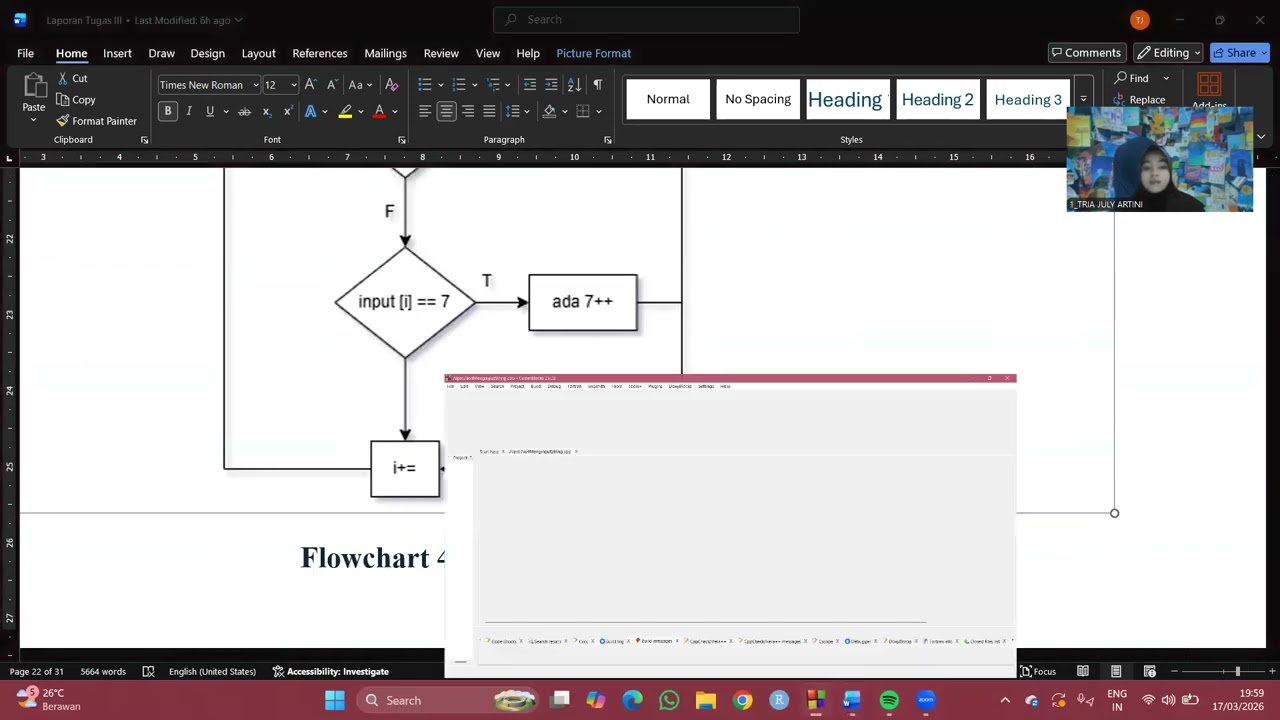The width and height of the screenshot is (1280, 720).
Task: Apply text effects glowing A icon
Action: (310, 111)
